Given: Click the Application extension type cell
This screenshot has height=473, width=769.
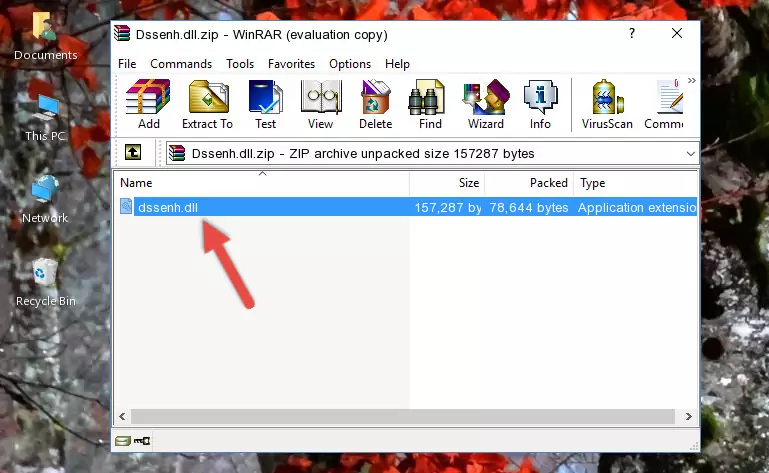Looking at the screenshot, I should tap(637, 208).
